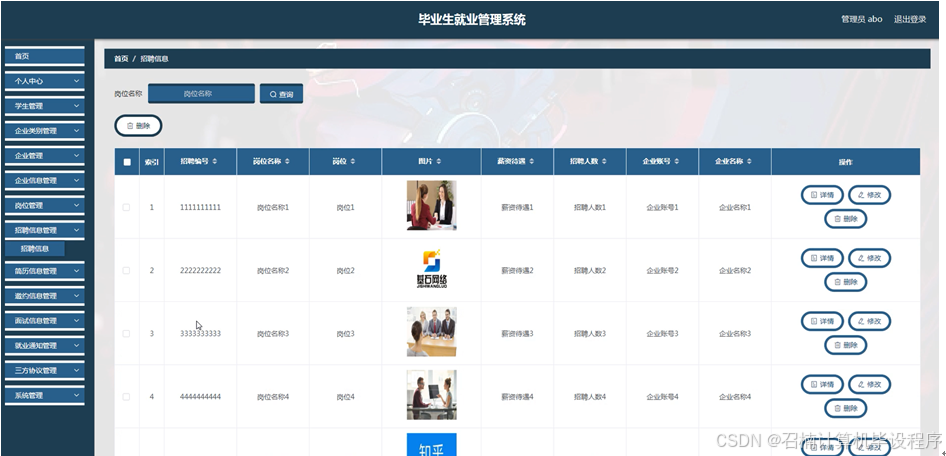Click 管理员 abo user label
This screenshot has height=456, width=946.
pos(862,19)
